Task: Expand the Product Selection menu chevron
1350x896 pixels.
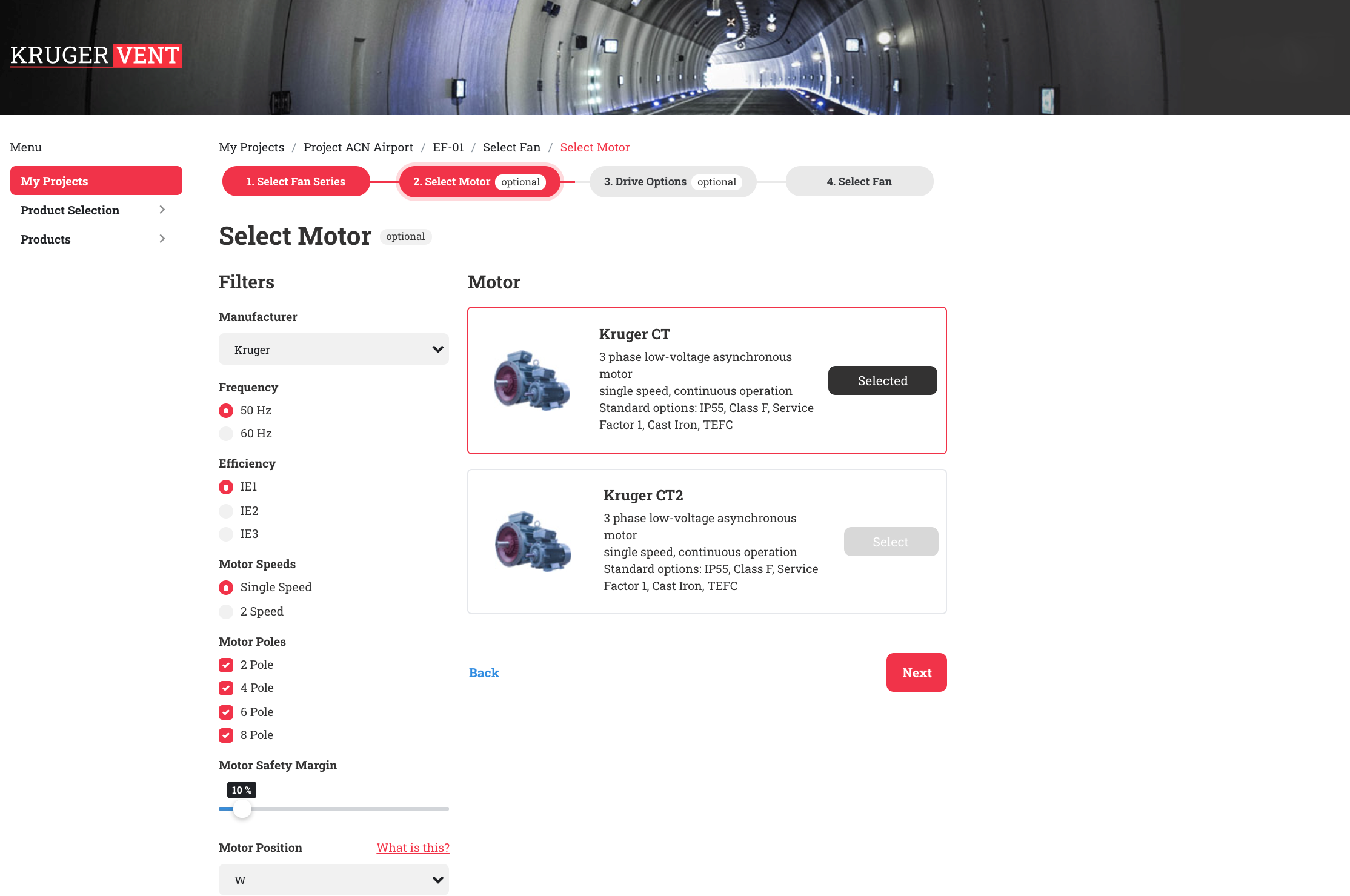Action: click(x=162, y=210)
